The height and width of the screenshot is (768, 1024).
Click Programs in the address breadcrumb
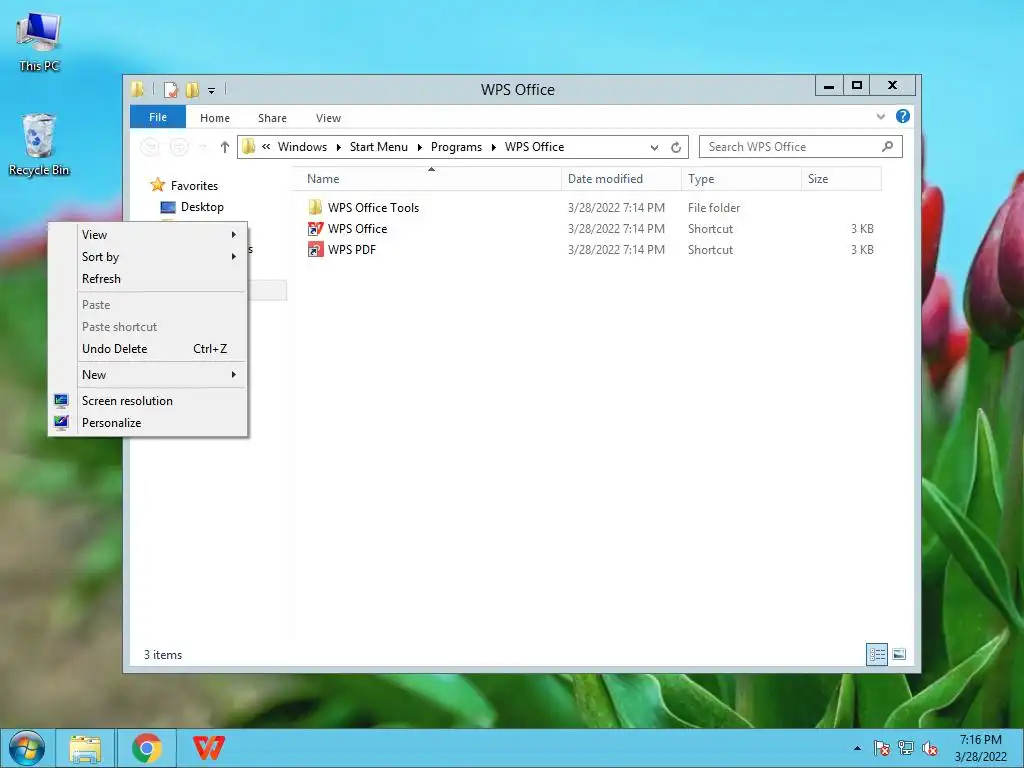pos(456,147)
